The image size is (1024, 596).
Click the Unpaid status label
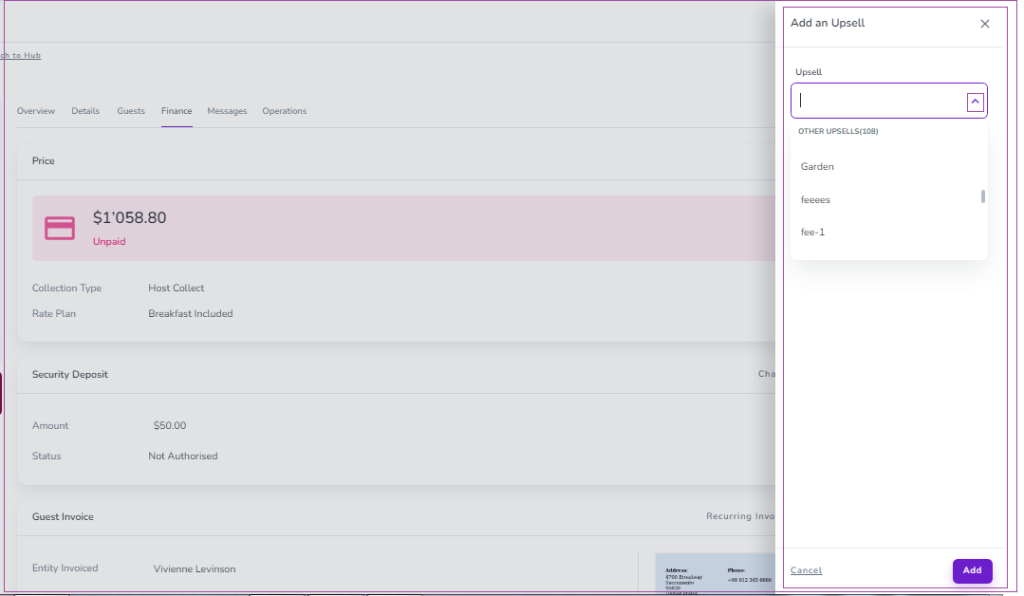[109, 242]
